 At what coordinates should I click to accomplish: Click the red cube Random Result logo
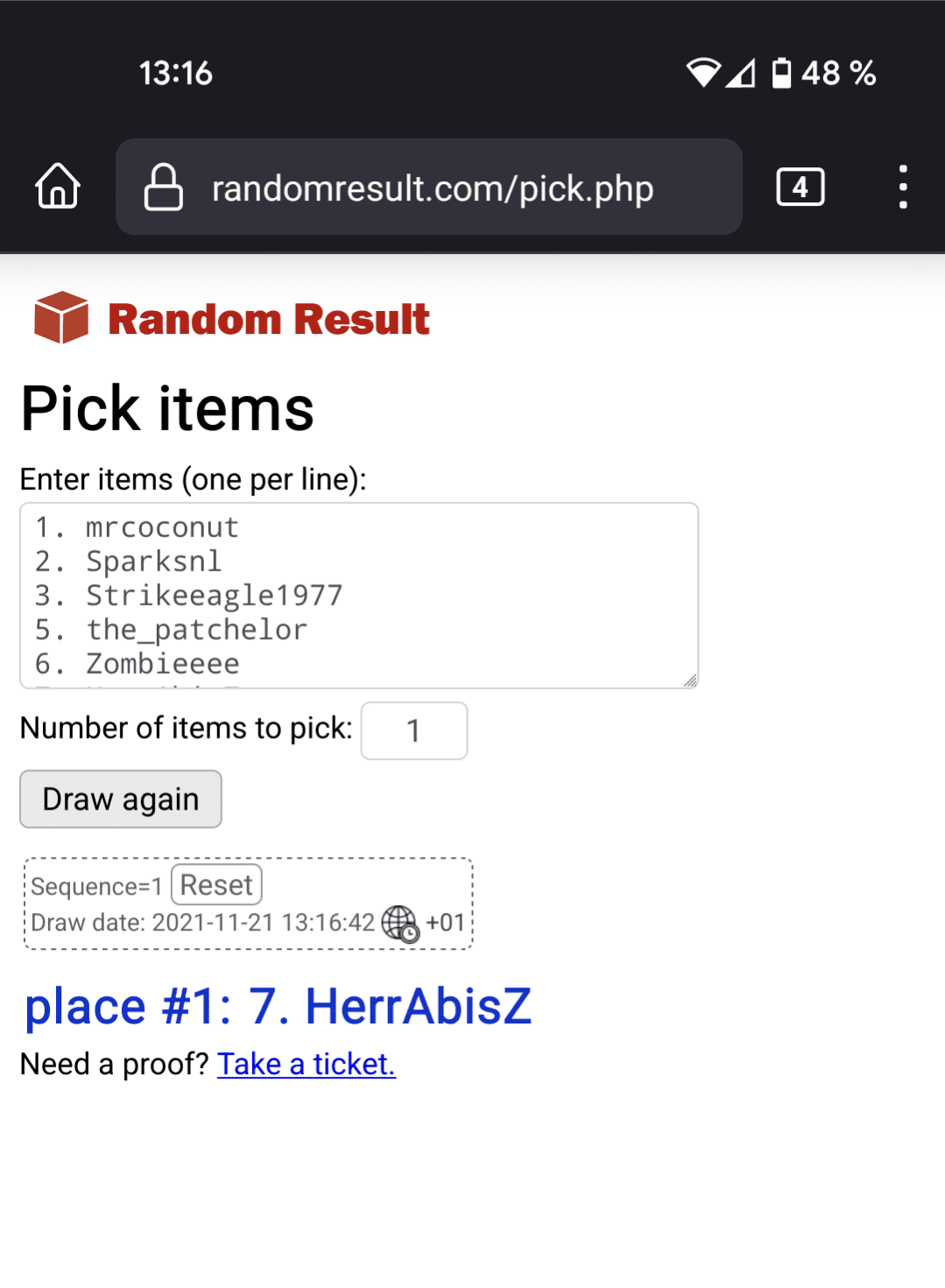(x=60, y=317)
